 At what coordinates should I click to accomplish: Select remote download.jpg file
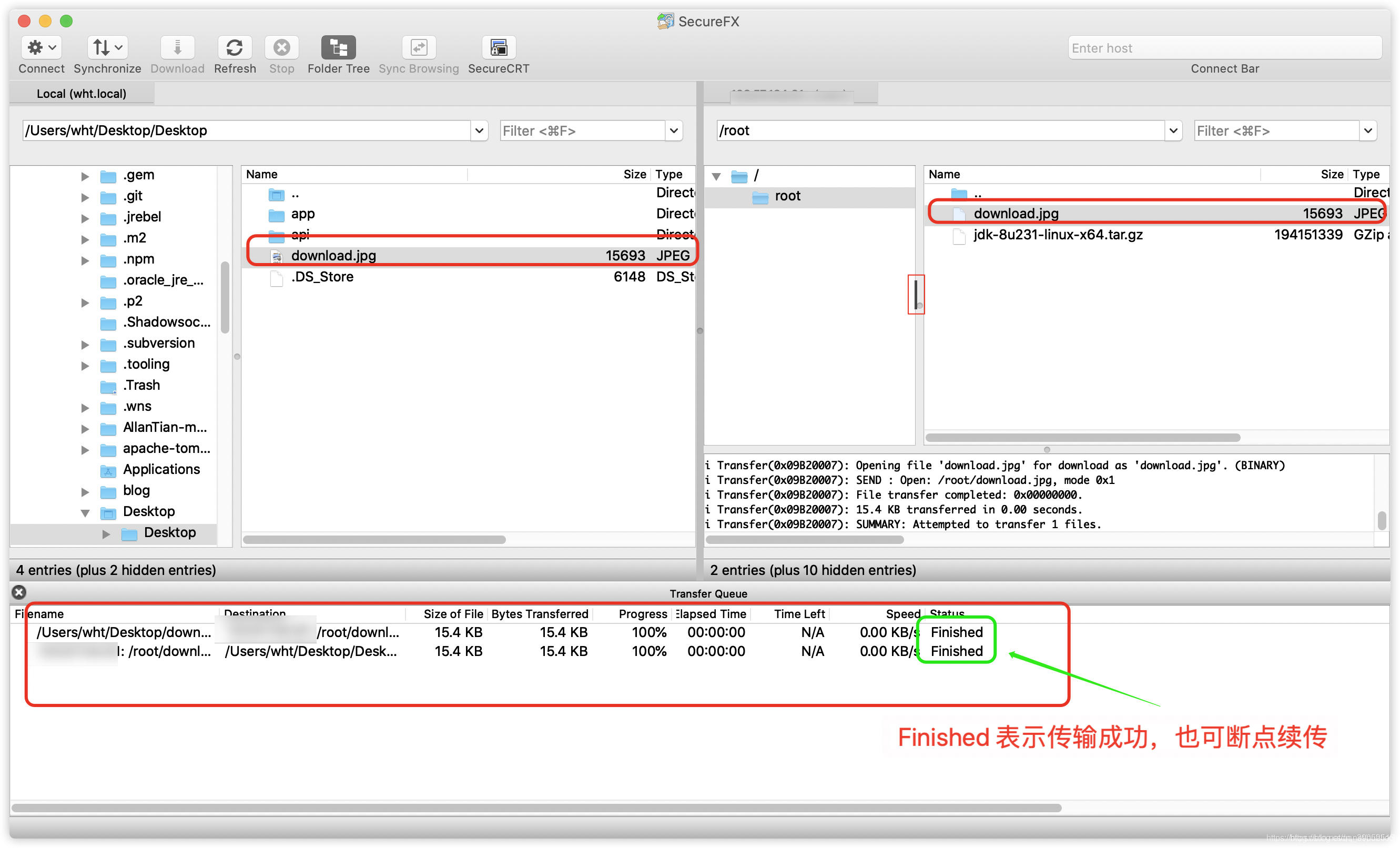click(1156, 214)
